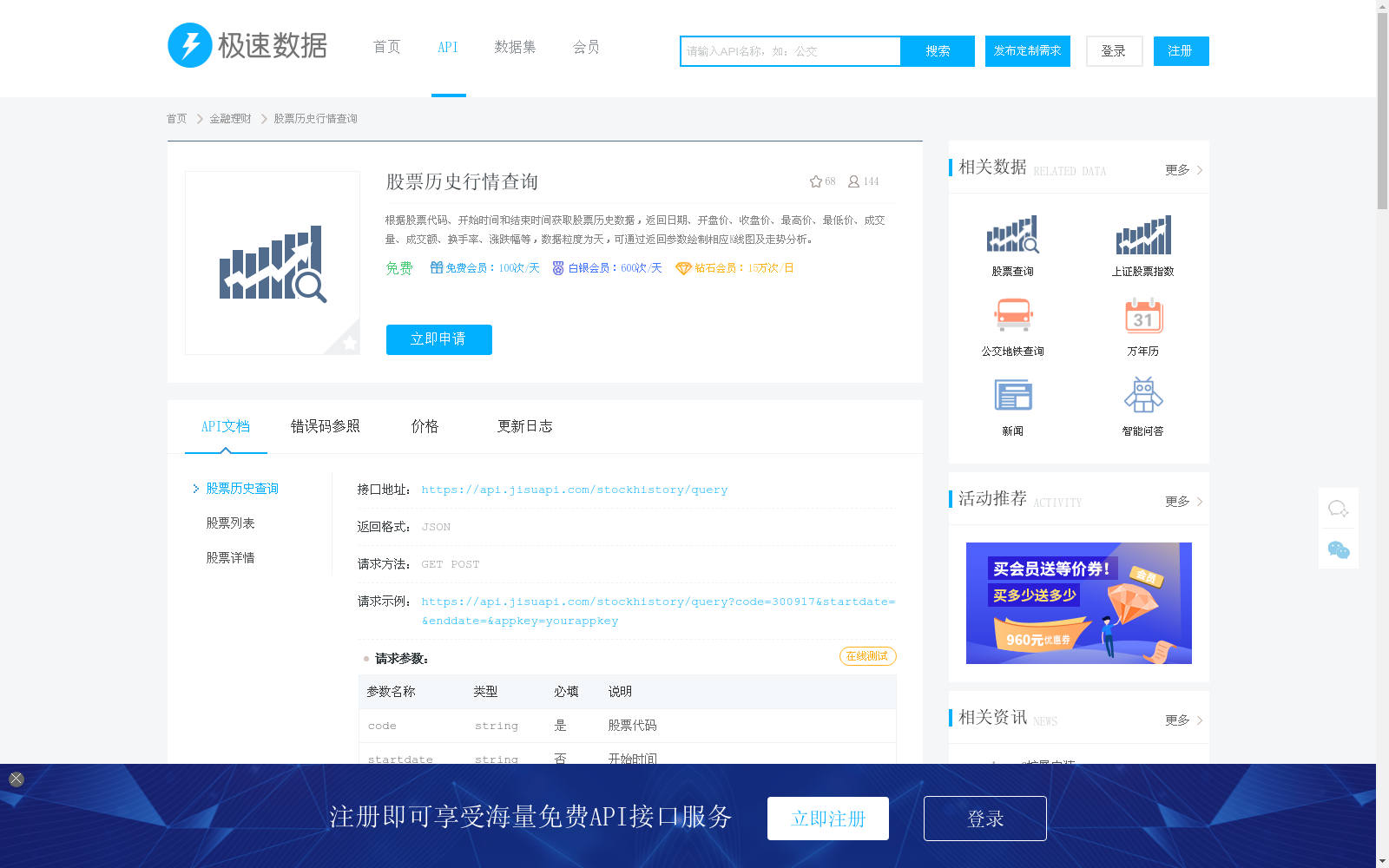Open the 上证股票指数 chart icon
Image resolution: width=1389 pixels, height=868 pixels.
pyautogui.click(x=1143, y=234)
